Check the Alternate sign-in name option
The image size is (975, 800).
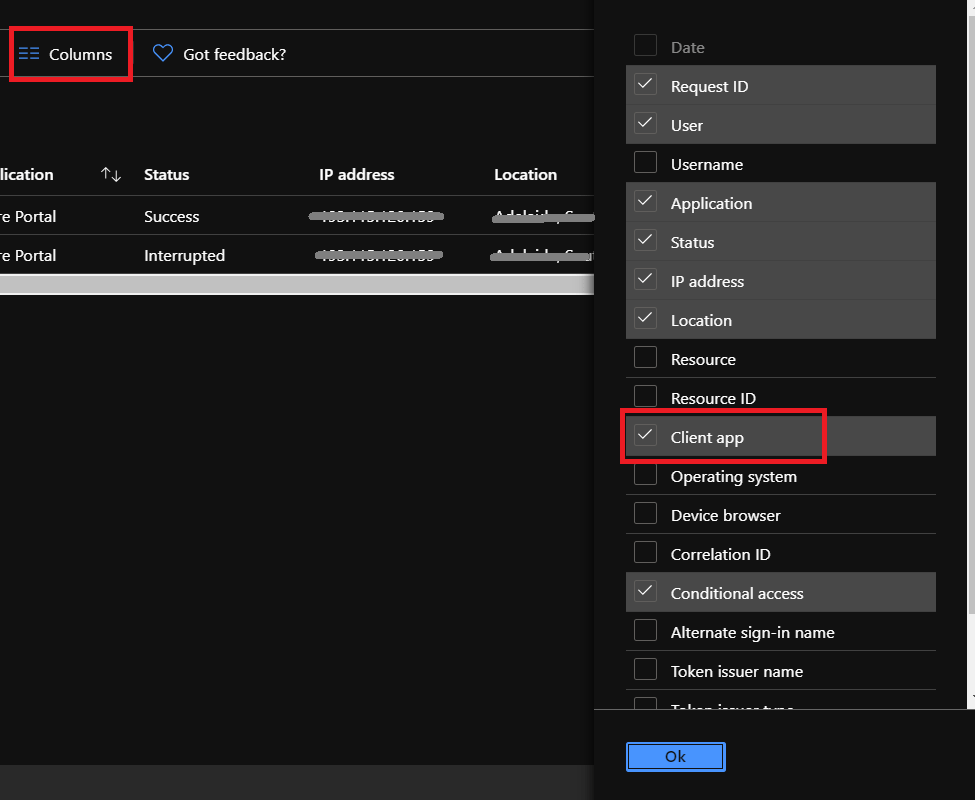[646, 631]
